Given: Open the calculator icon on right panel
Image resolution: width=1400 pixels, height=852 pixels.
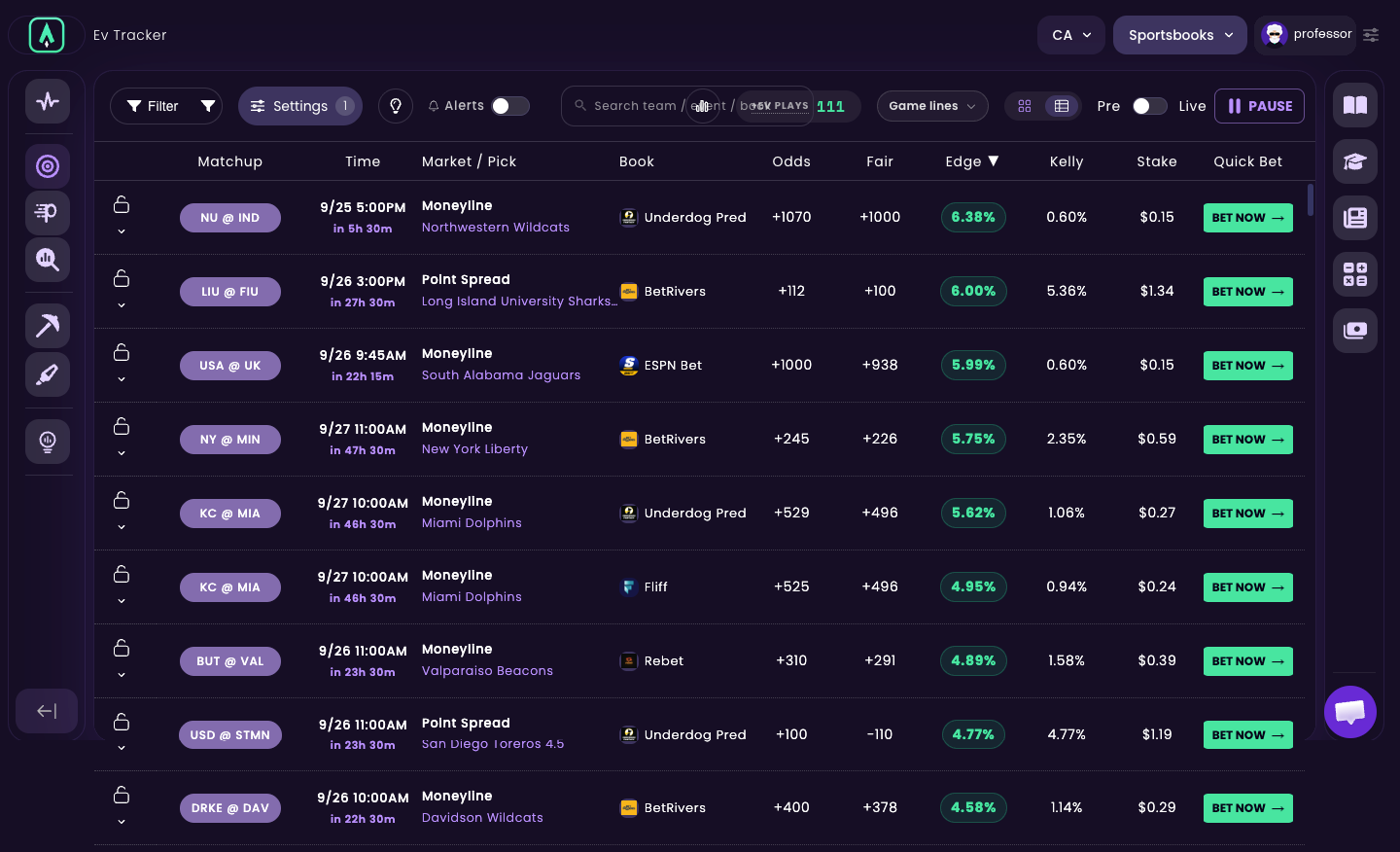Looking at the screenshot, I should 1355,274.
